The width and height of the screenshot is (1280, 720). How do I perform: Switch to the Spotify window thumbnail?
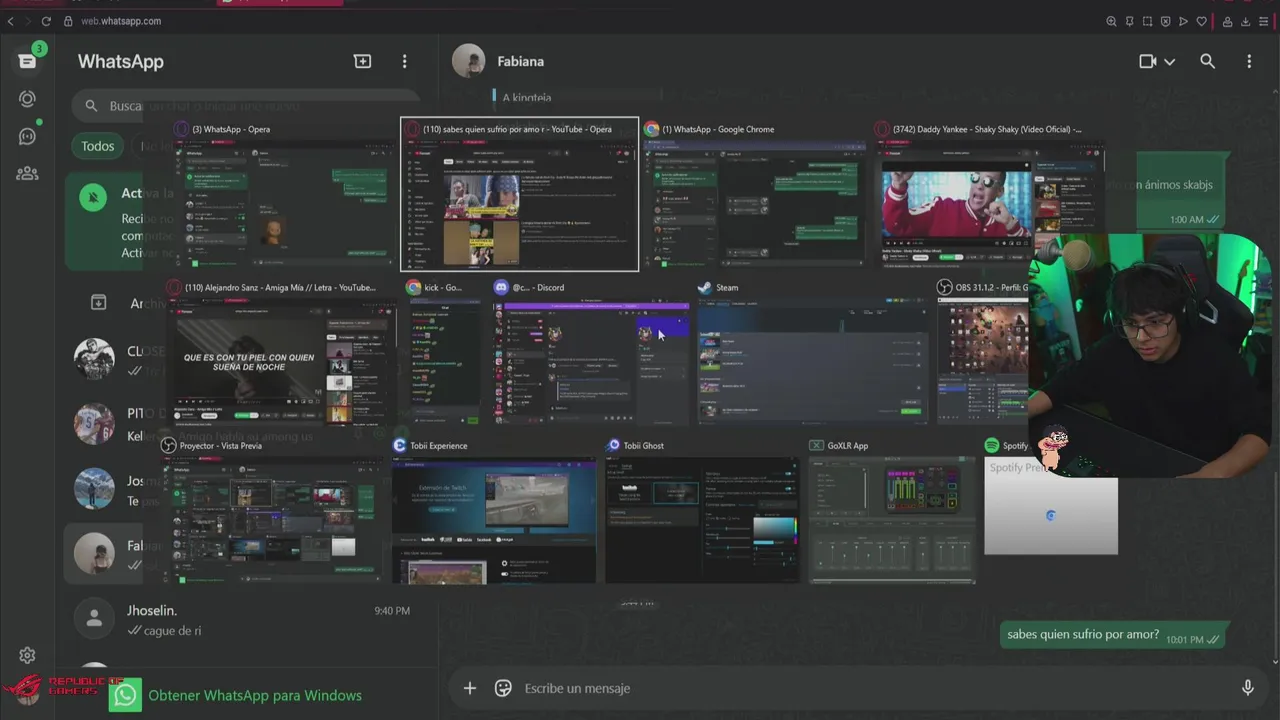[x=1051, y=505]
